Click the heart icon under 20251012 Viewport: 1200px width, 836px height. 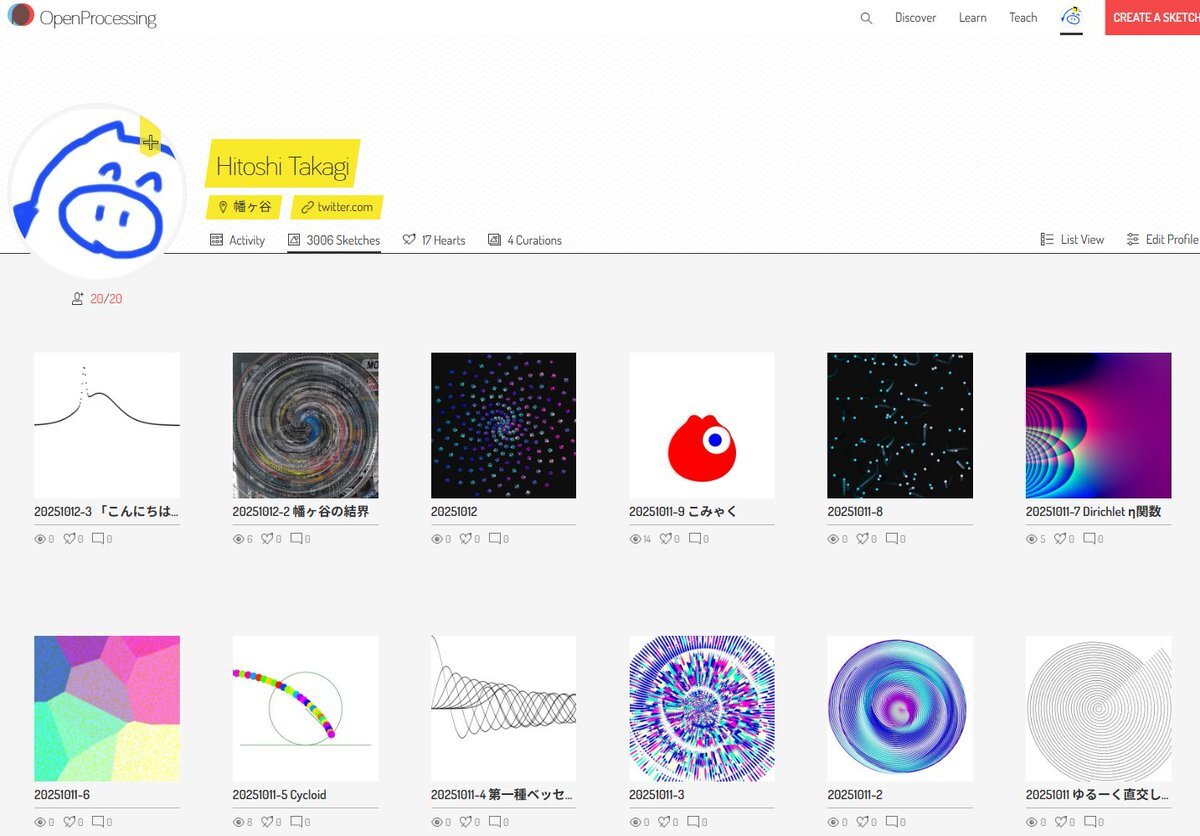pos(466,539)
